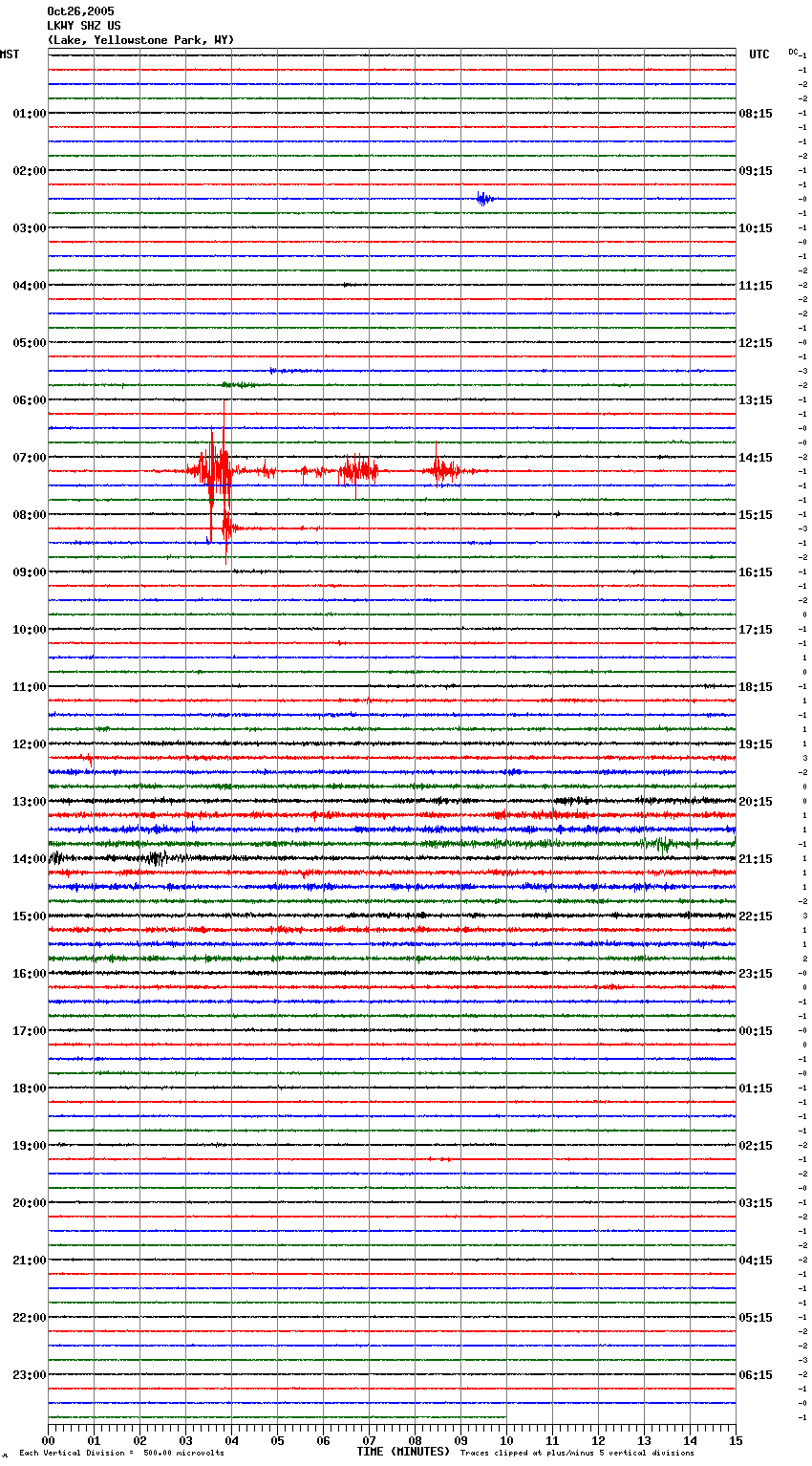Click the black burst at start of 14:00 trace
Screen dimensions: 812x1466
(57, 858)
